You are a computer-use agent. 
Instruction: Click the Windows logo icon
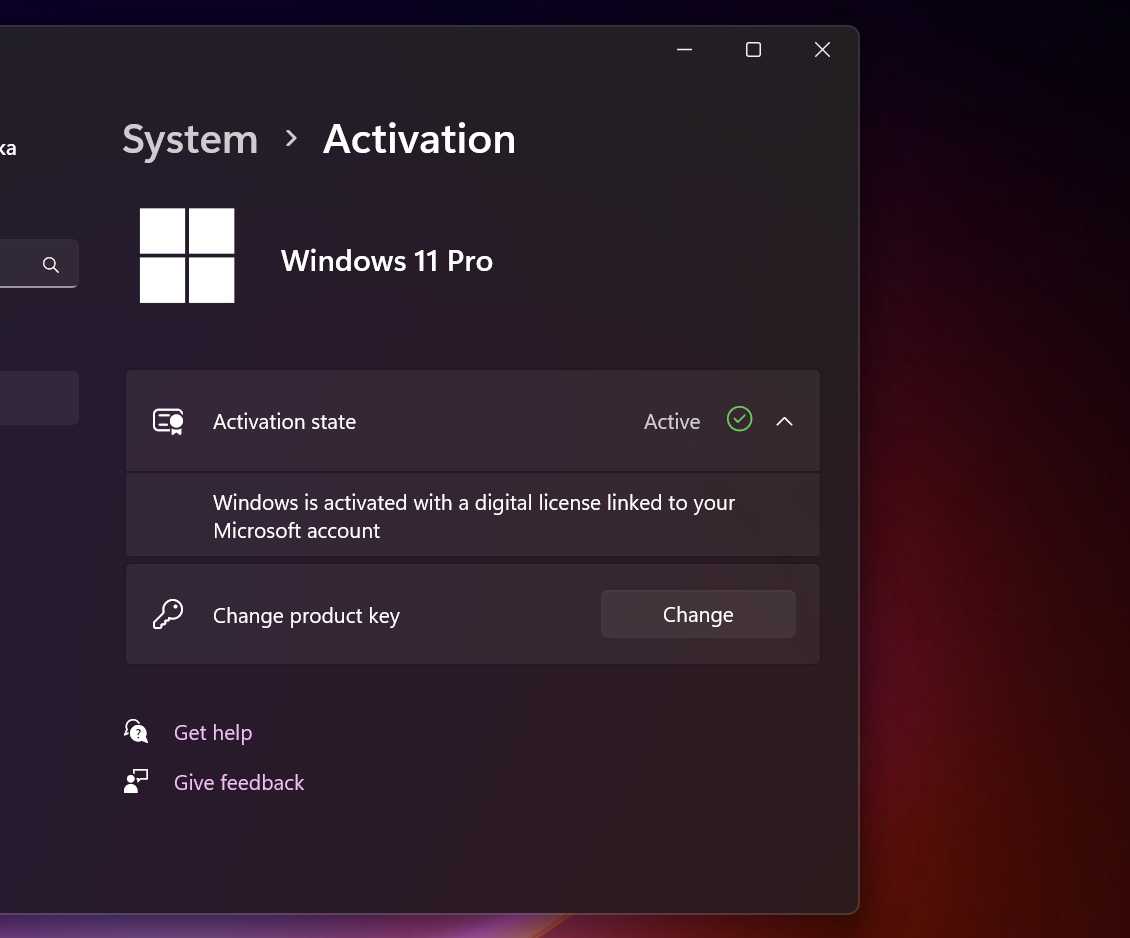pyautogui.click(x=187, y=256)
